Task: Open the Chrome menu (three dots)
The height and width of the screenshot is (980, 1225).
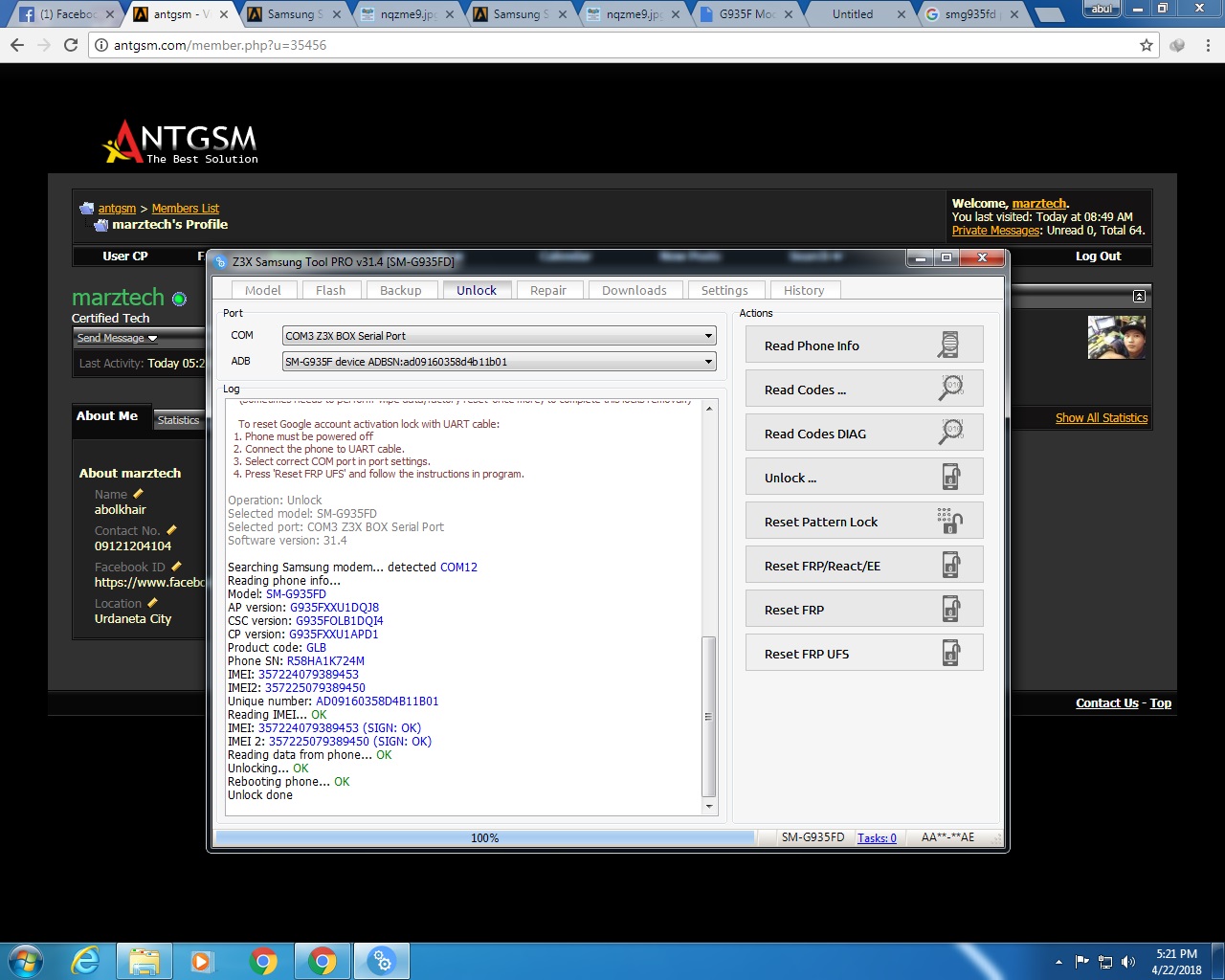Action: click(x=1208, y=45)
